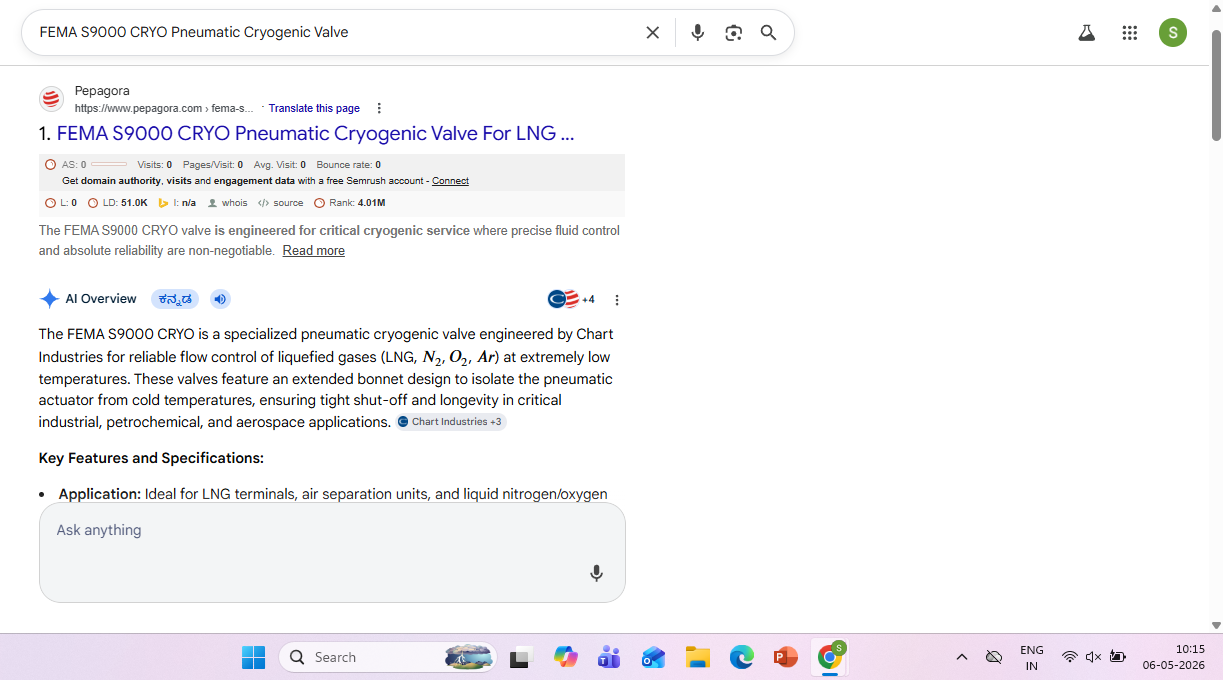This screenshot has height=680, width=1223.
Task: Open Search Labs flask icon
Action: coord(1087,33)
